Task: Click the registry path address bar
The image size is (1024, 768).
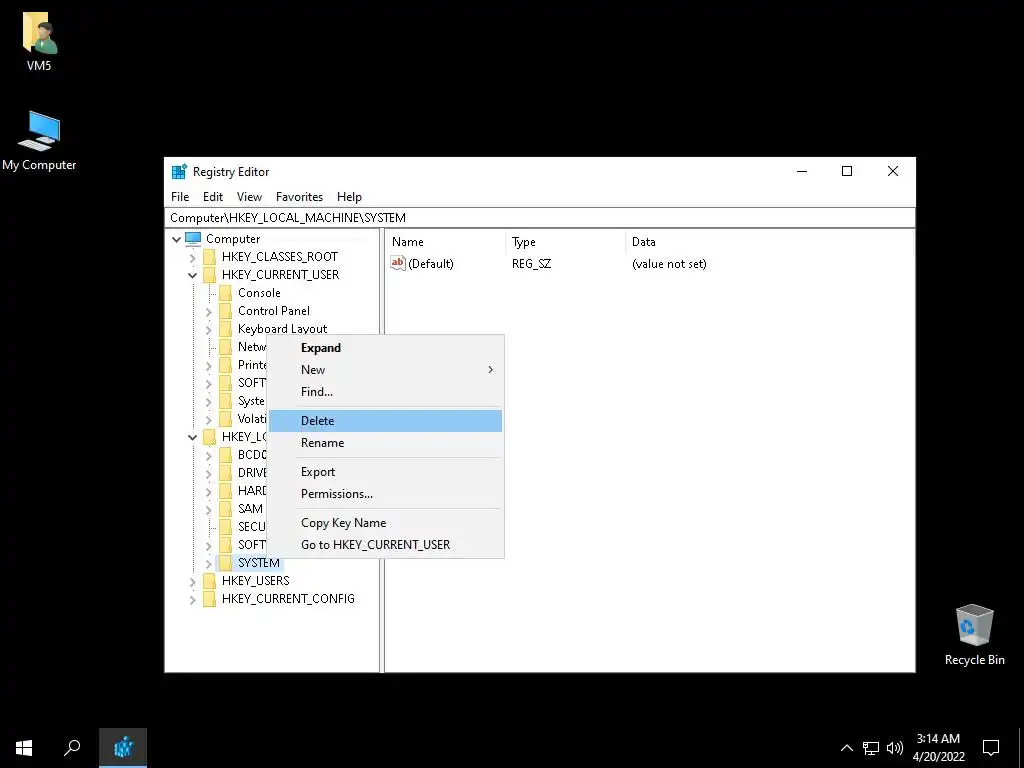Action: click(539, 217)
